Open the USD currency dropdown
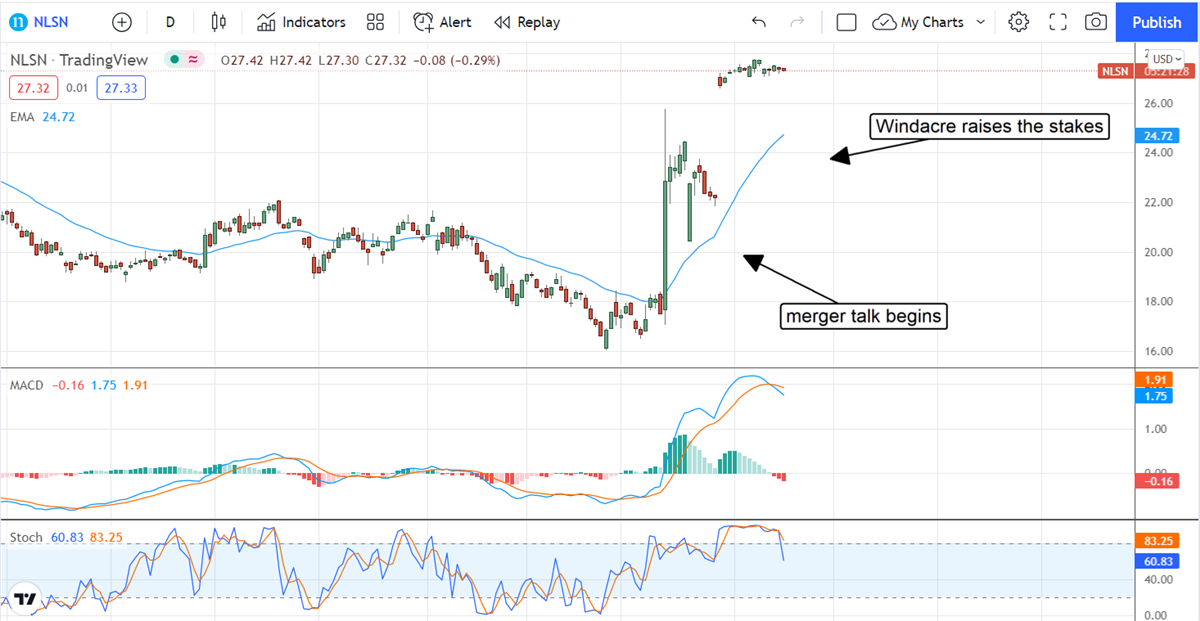This screenshot has width=1200, height=621. click(1164, 60)
